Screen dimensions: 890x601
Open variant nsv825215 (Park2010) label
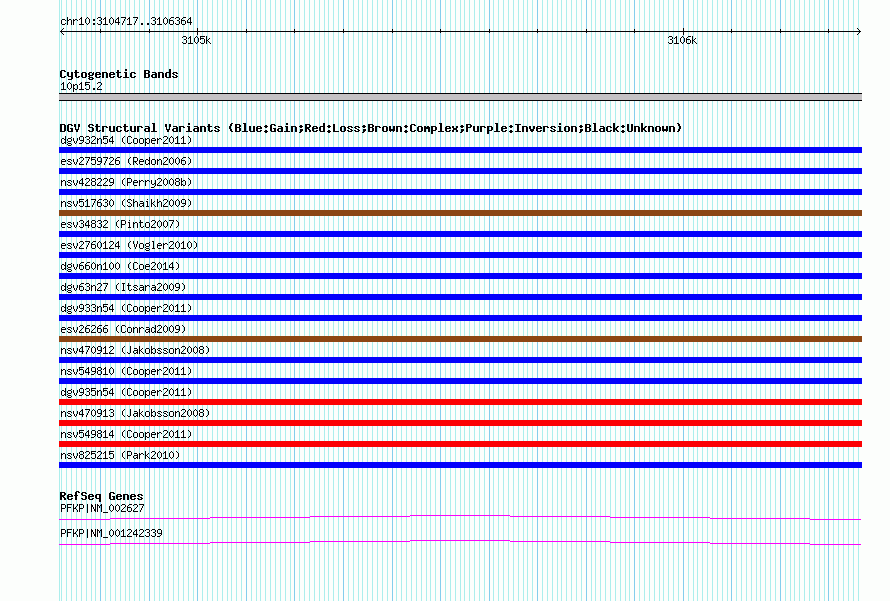120,455
